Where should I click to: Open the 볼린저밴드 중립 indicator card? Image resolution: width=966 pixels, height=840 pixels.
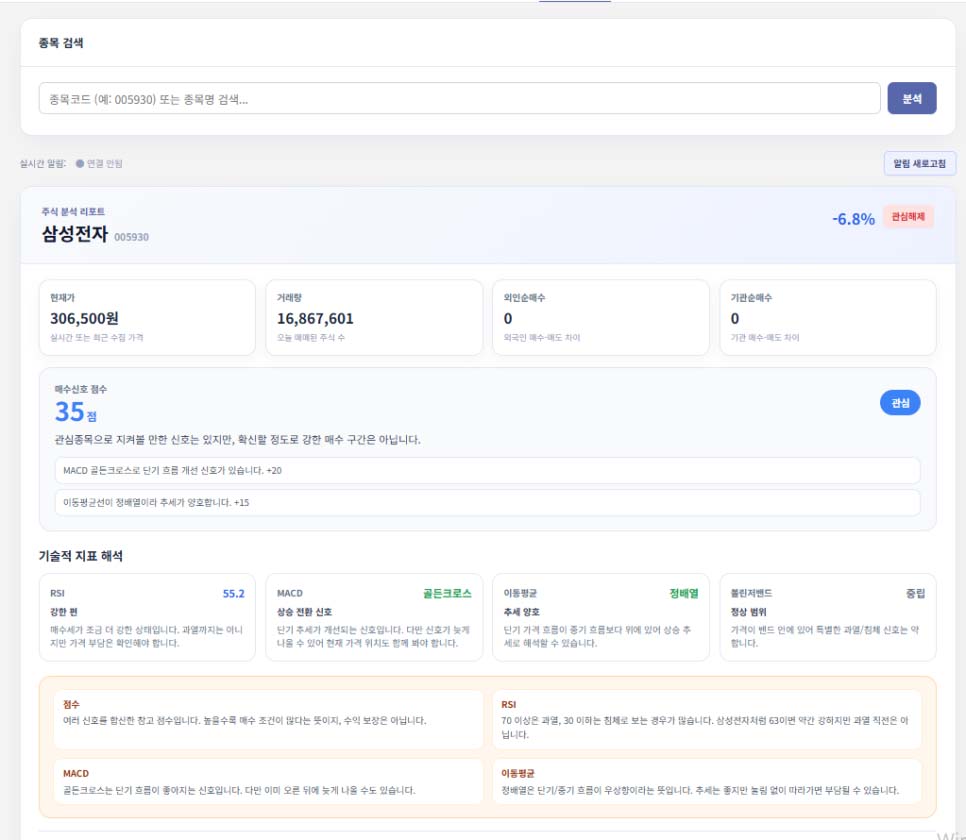[827, 618]
